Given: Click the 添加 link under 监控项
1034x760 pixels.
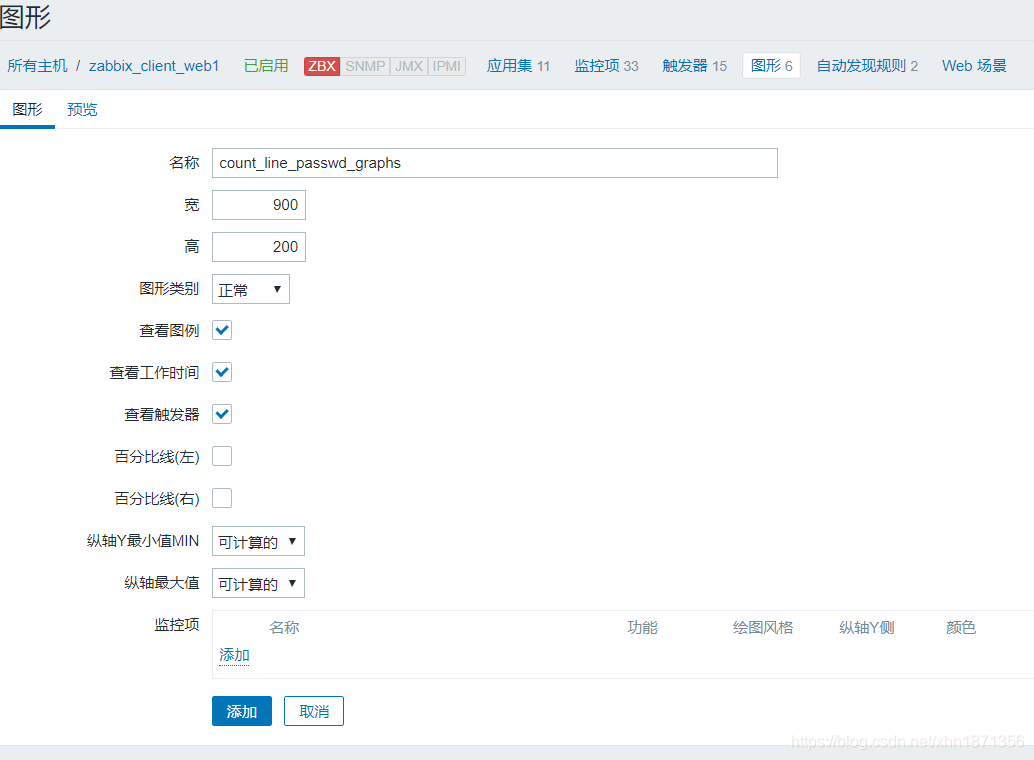Looking at the screenshot, I should tap(234, 655).
